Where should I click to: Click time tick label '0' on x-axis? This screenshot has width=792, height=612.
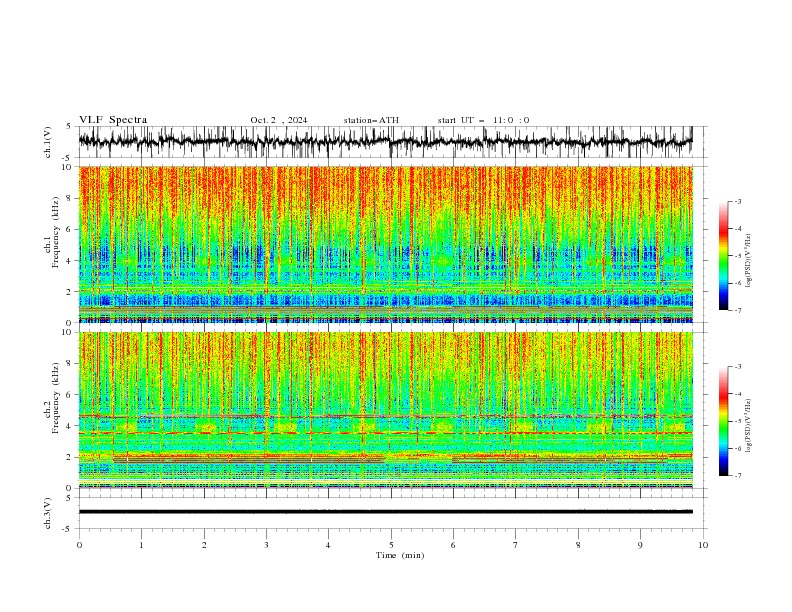coord(79,545)
